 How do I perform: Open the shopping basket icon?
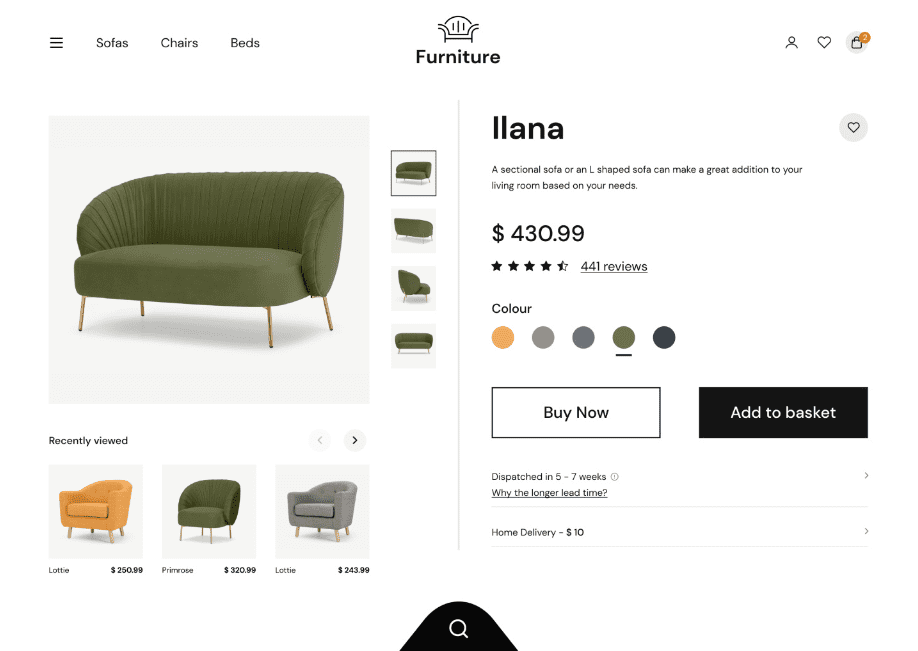pos(857,43)
